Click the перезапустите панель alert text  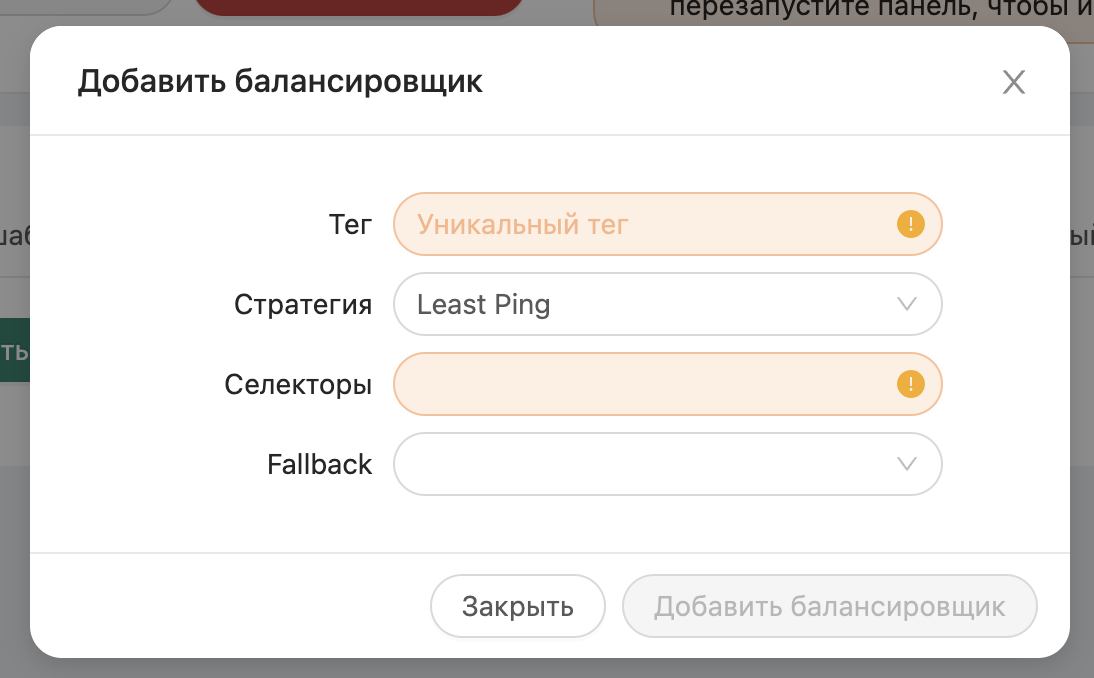[881, 8]
